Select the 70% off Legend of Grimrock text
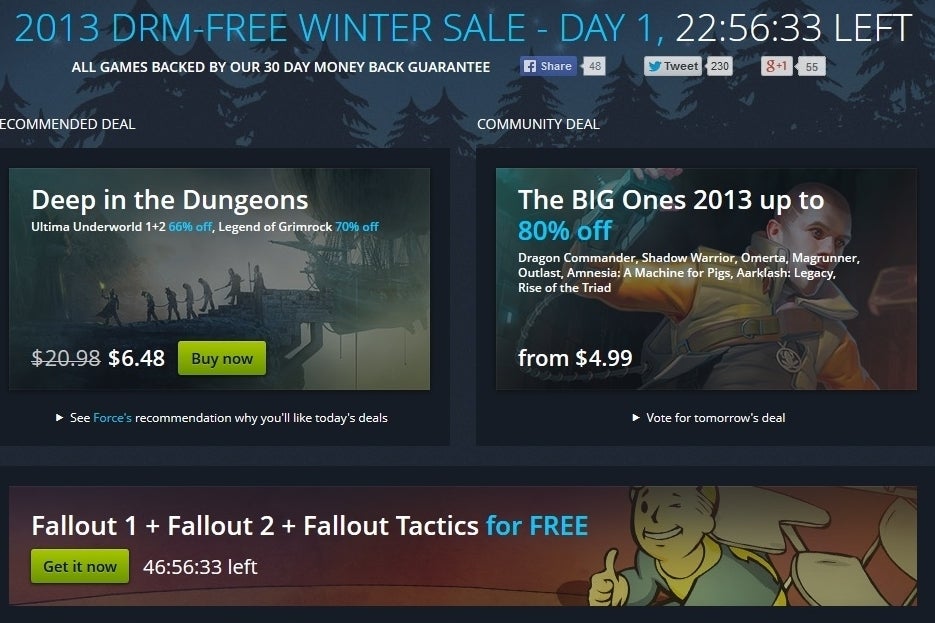Viewport: 935px width, 623px height. click(357, 227)
